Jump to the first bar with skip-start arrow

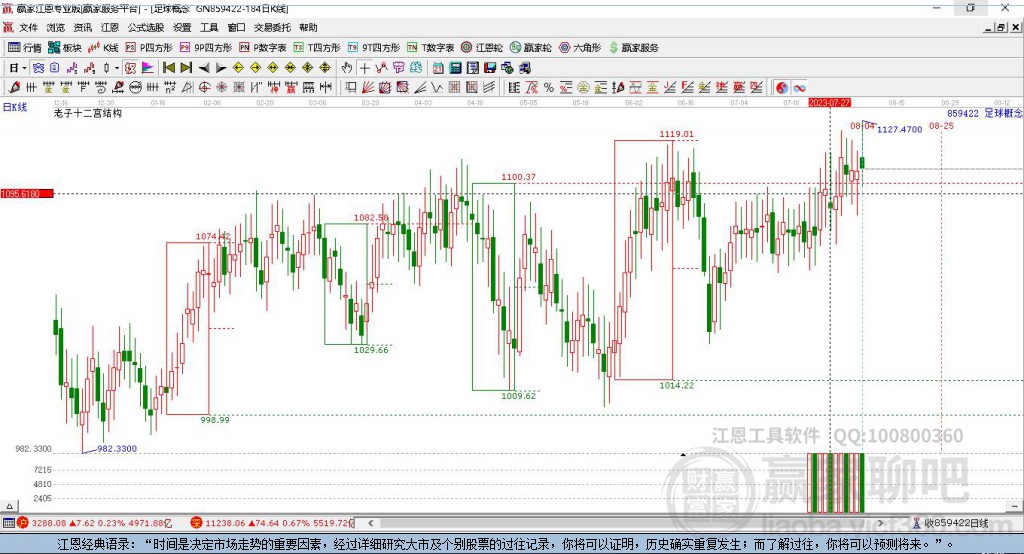[x=168, y=68]
